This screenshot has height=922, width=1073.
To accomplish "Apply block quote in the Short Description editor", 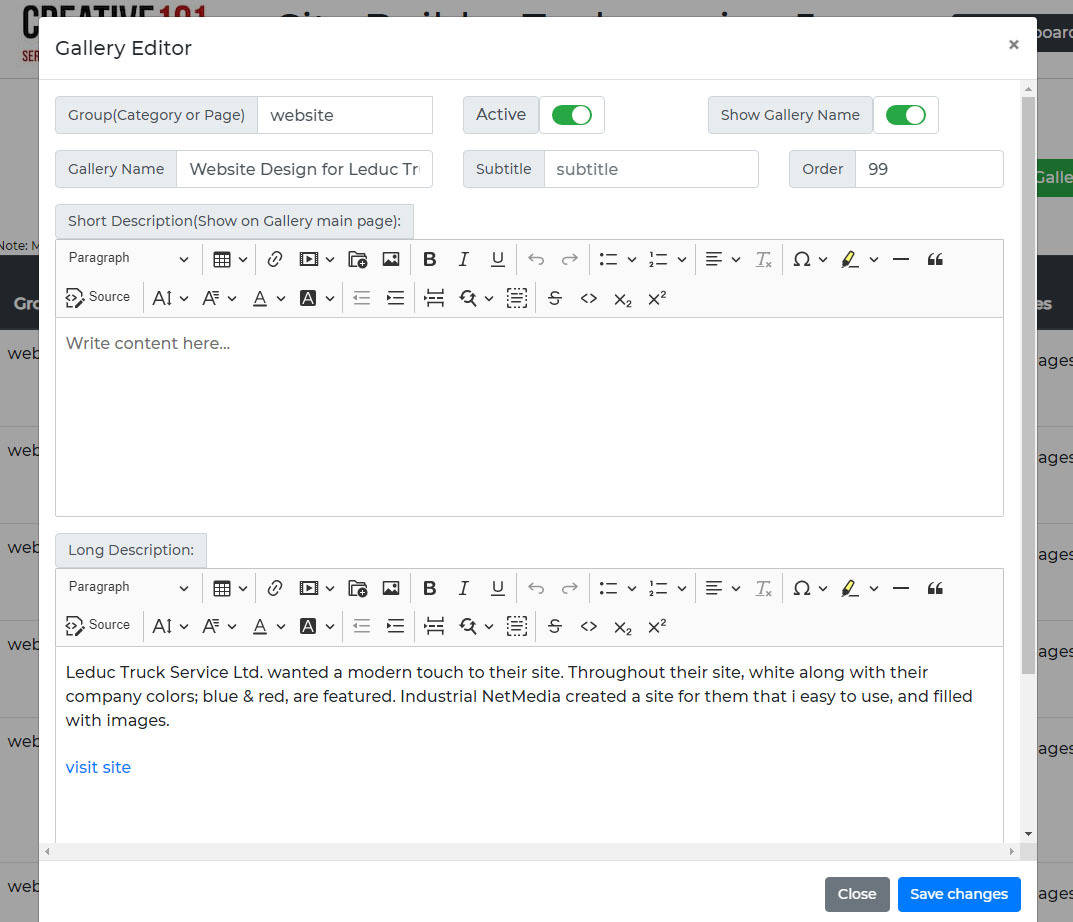I will click(935, 259).
